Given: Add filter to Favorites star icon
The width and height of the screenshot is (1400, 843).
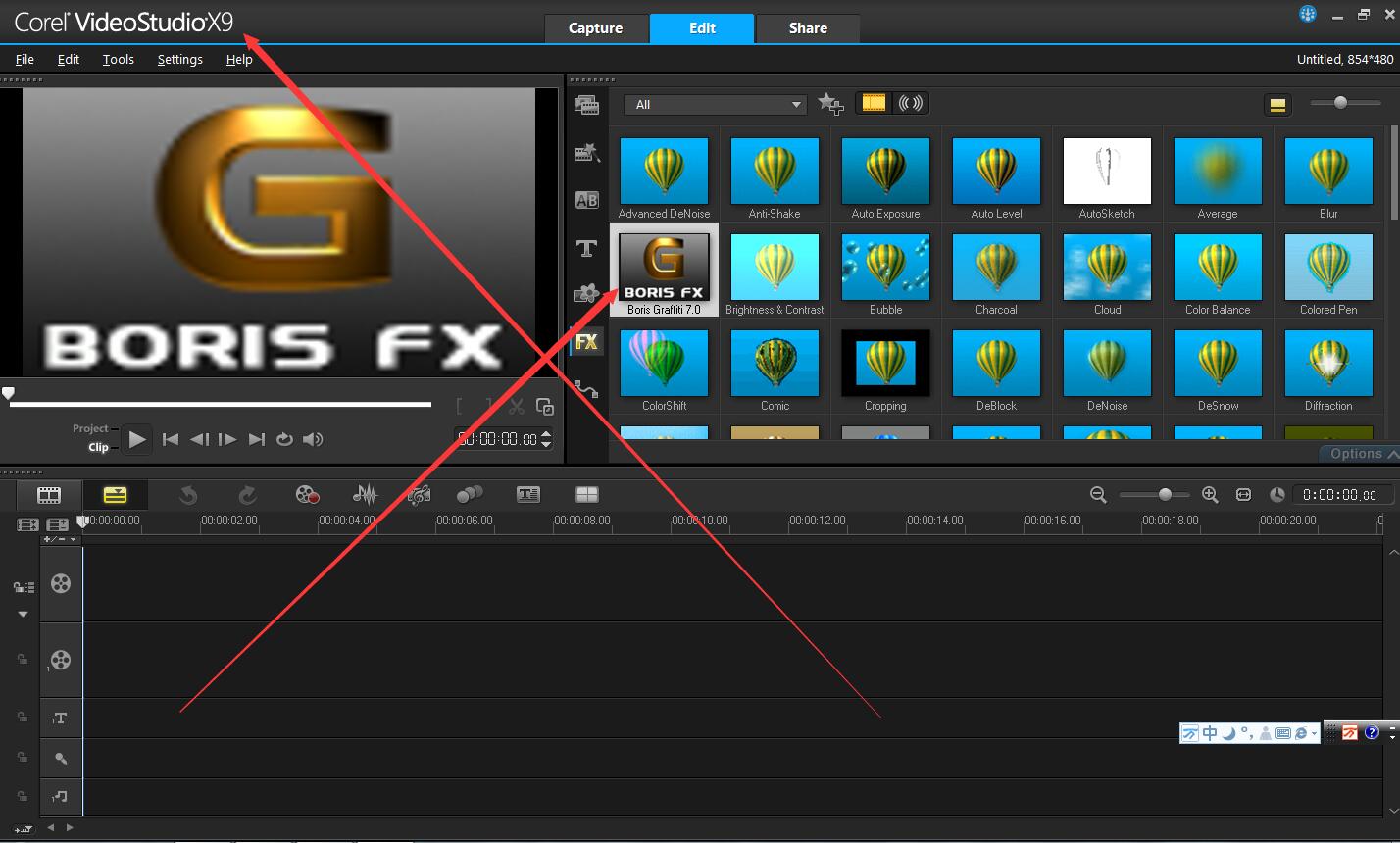Looking at the screenshot, I should (830, 103).
